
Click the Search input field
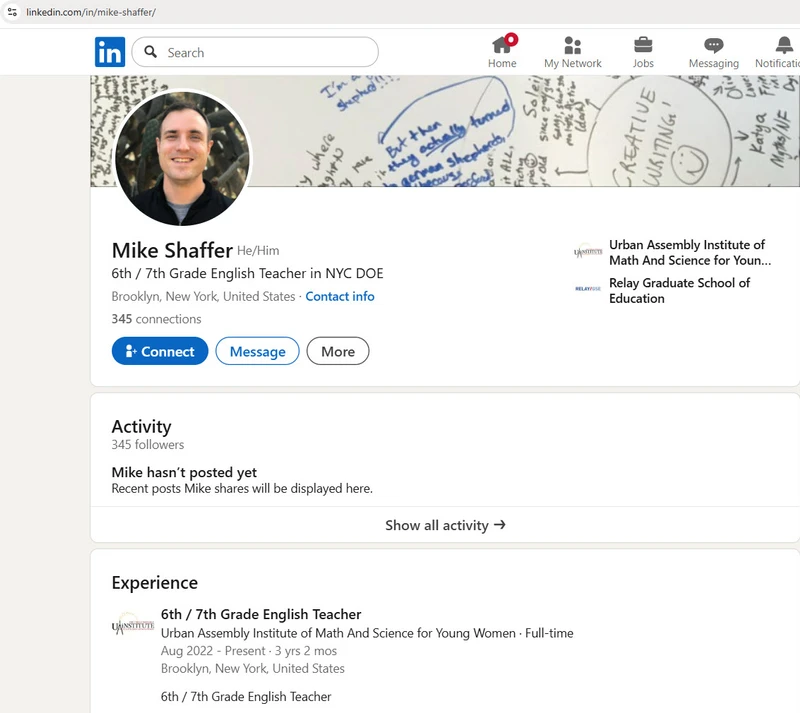point(255,51)
